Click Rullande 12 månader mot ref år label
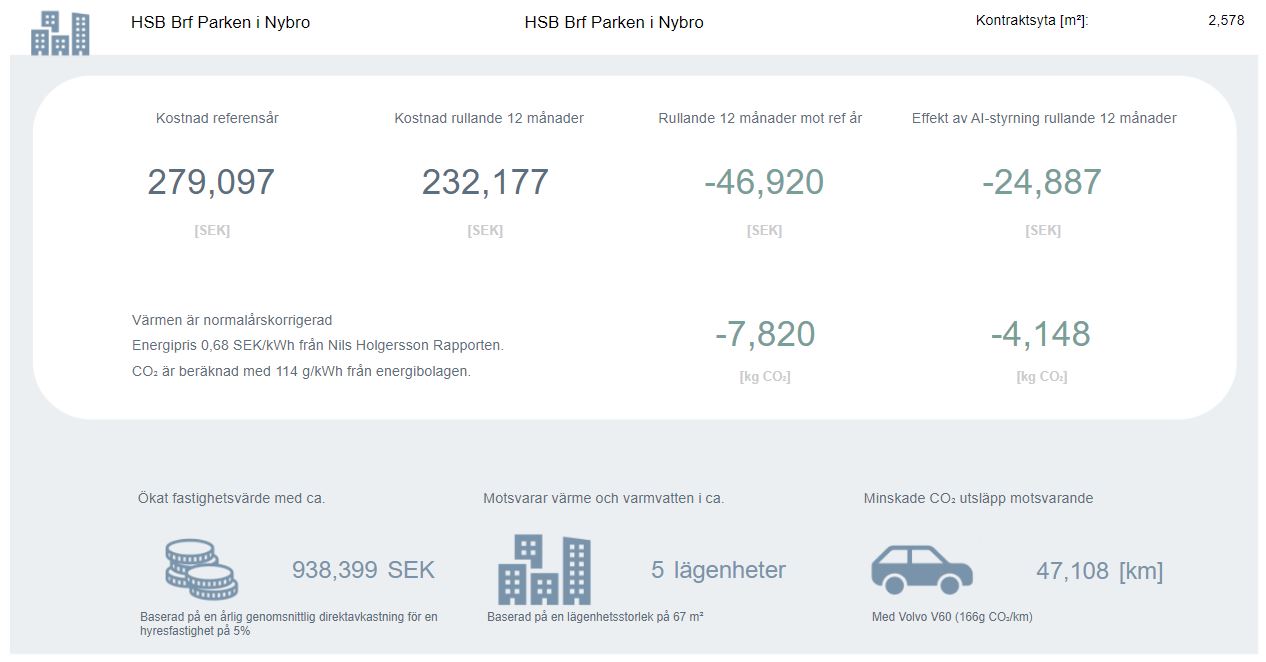This screenshot has height=662, width=1266. pos(760,118)
